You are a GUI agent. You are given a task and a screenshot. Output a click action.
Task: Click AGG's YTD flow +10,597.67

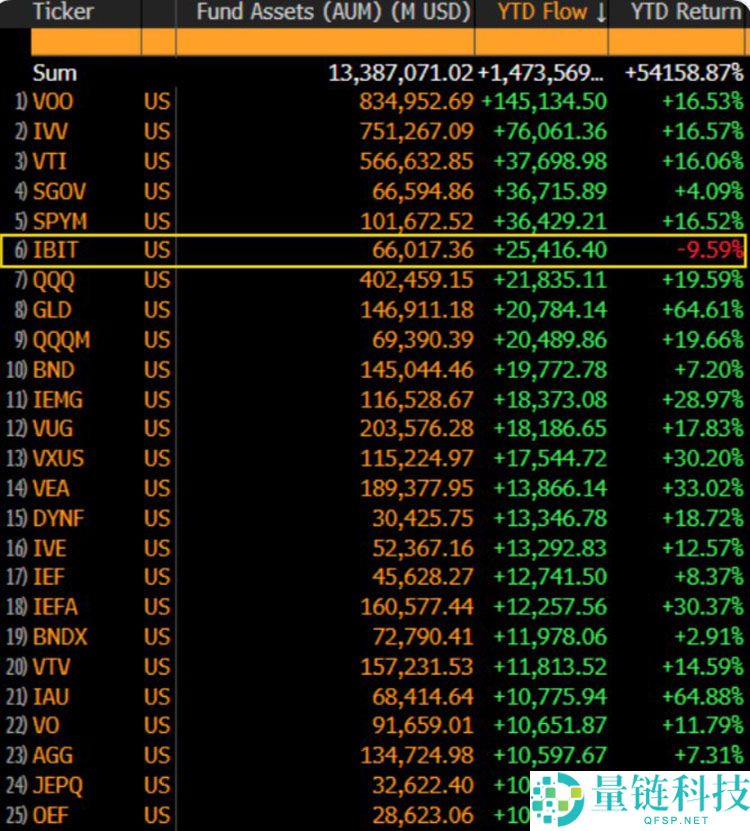(550, 755)
